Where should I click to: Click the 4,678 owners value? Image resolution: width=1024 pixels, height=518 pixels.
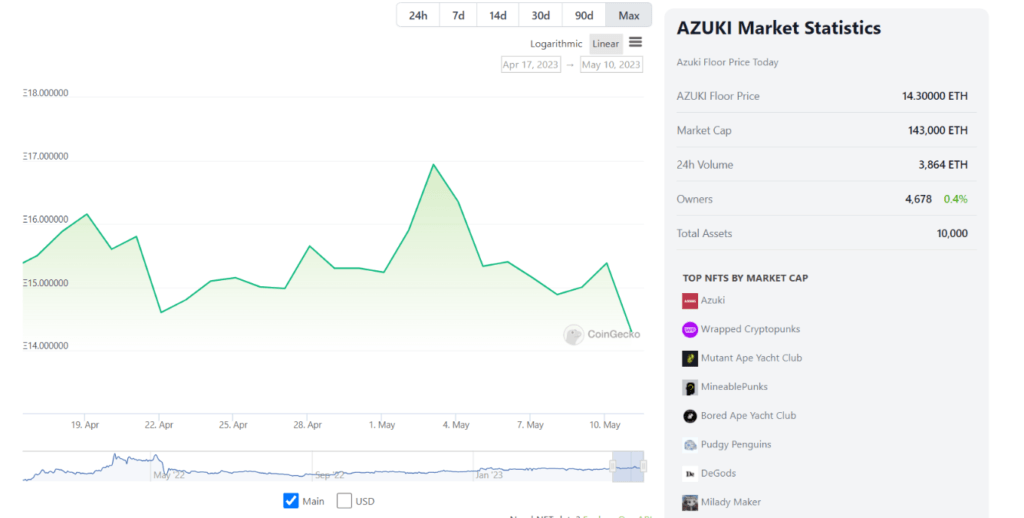pyautogui.click(x=918, y=199)
